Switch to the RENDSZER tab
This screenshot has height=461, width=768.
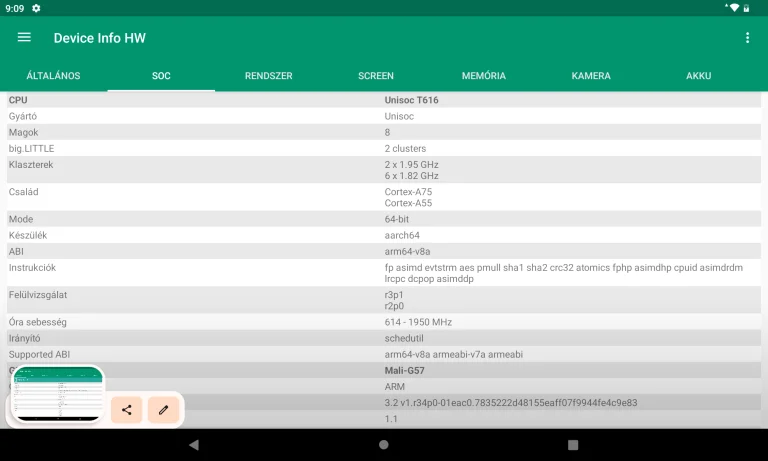click(x=268, y=76)
